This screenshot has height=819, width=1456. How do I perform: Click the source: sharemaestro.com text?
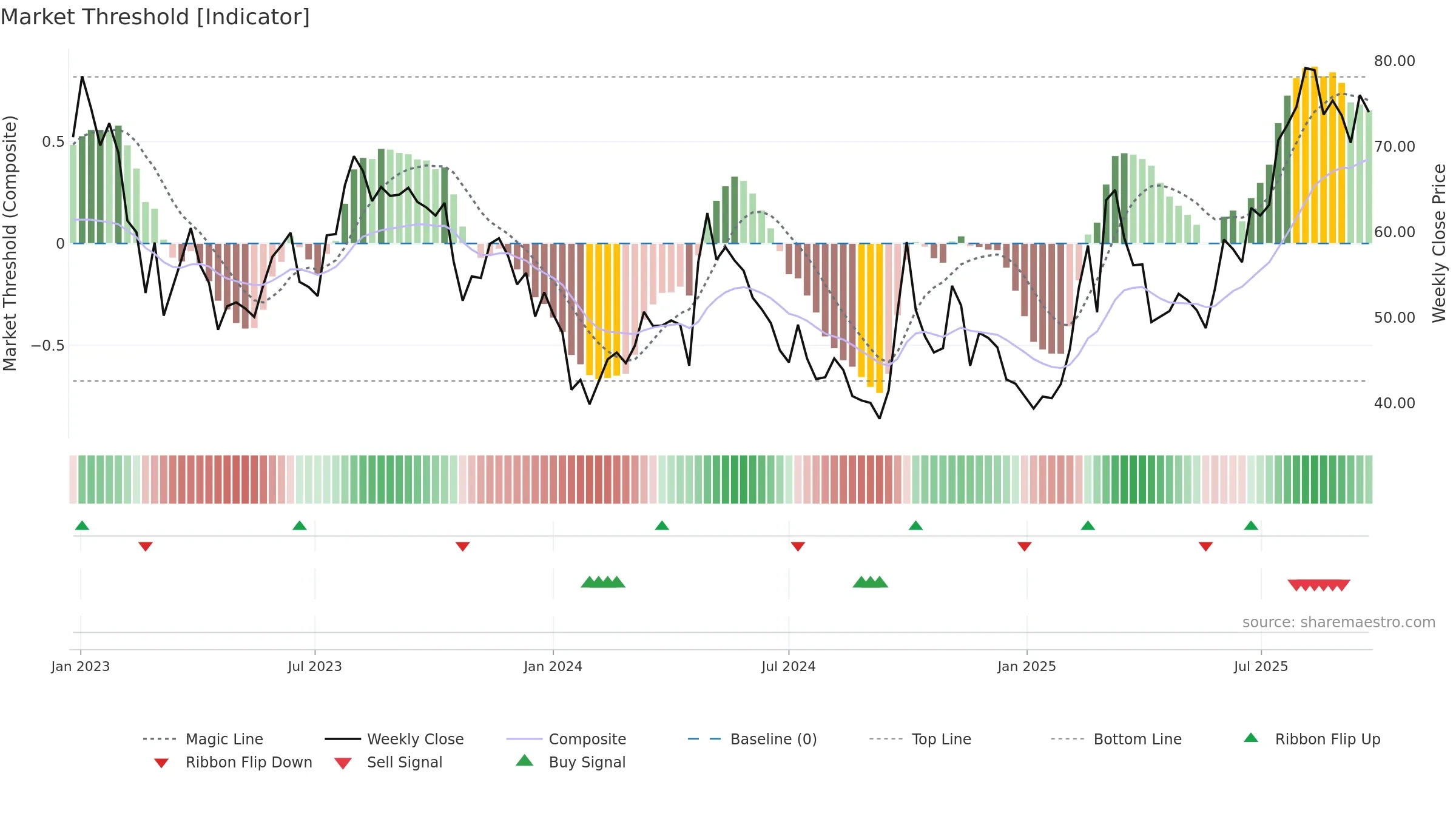click(1339, 622)
